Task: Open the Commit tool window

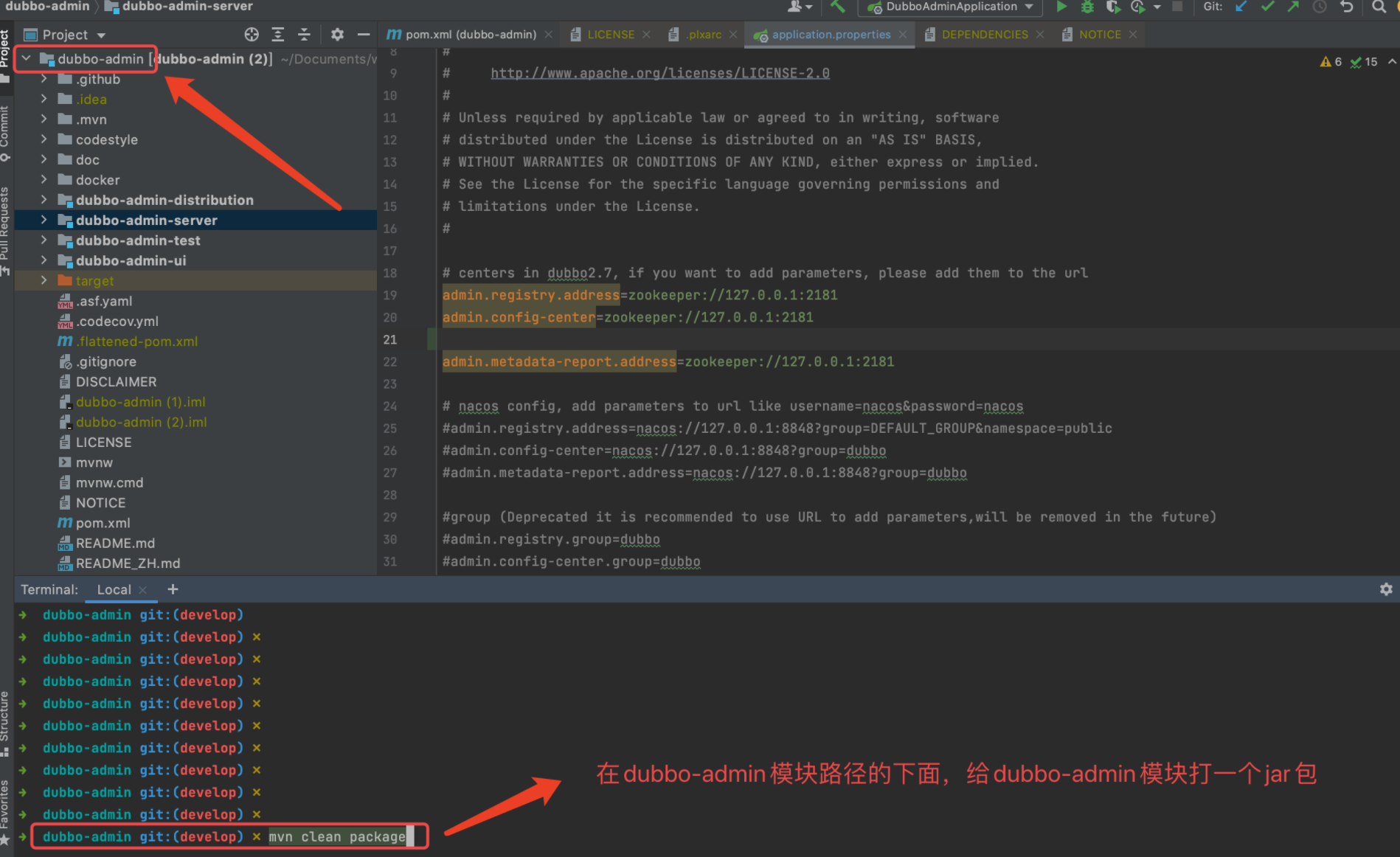Action: tap(5, 133)
